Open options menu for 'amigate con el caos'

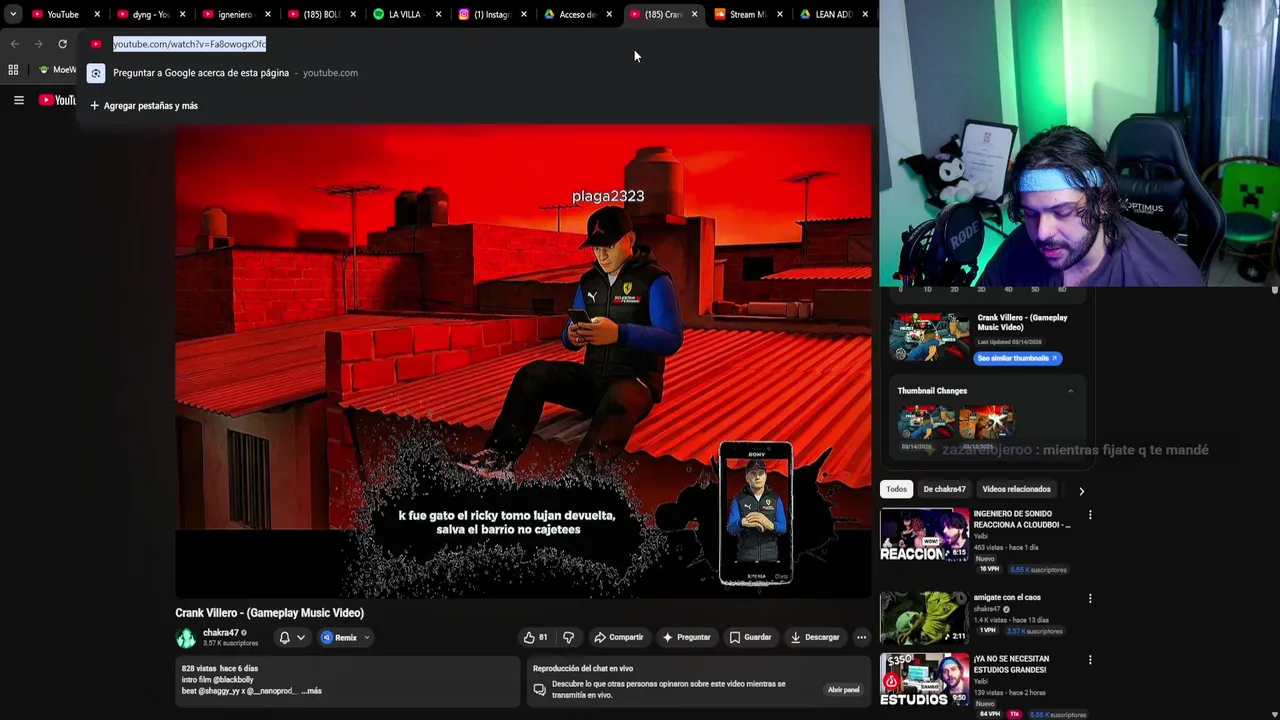click(1090, 599)
